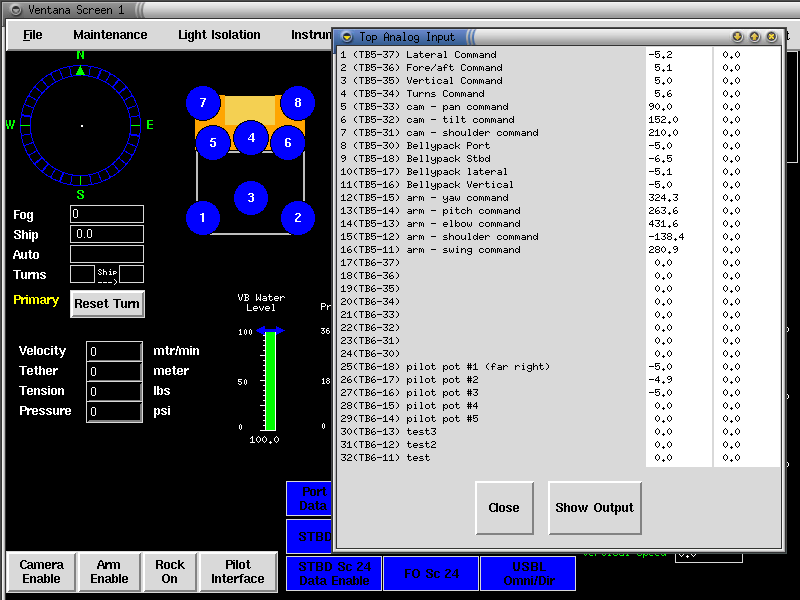This screenshot has width=800, height=600.
Task: Click thruster circle number 5
Action: [213, 143]
